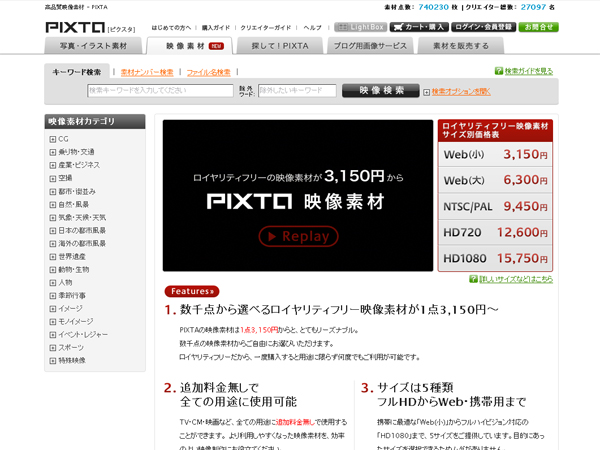Screen dimensions: 600x450
Task: Click the red Features badge
Action: point(192,291)
